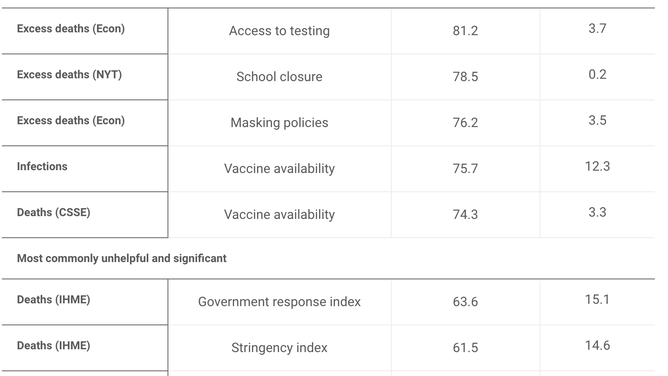Viewport: 668px width, 376px height.
Task: Click the 15.1 value cell
Action: pos(597,299)
